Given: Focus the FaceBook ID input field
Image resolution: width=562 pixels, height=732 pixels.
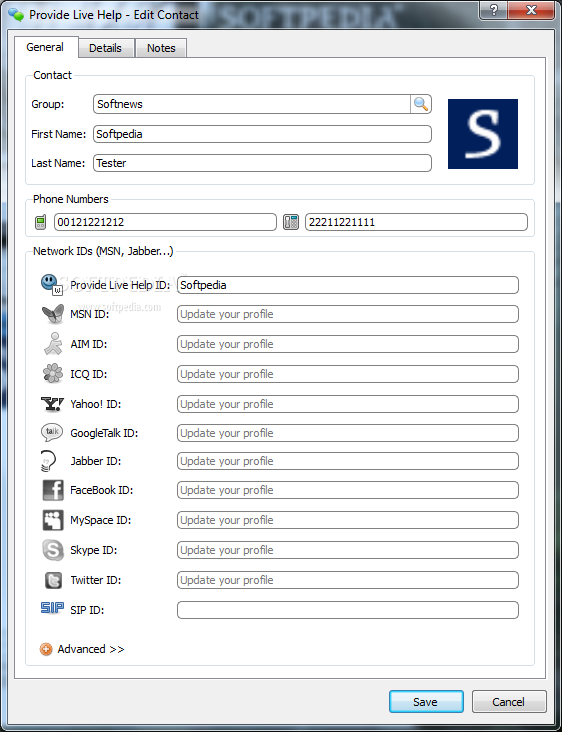Looking at the screenshot, I should coord(348,490).
